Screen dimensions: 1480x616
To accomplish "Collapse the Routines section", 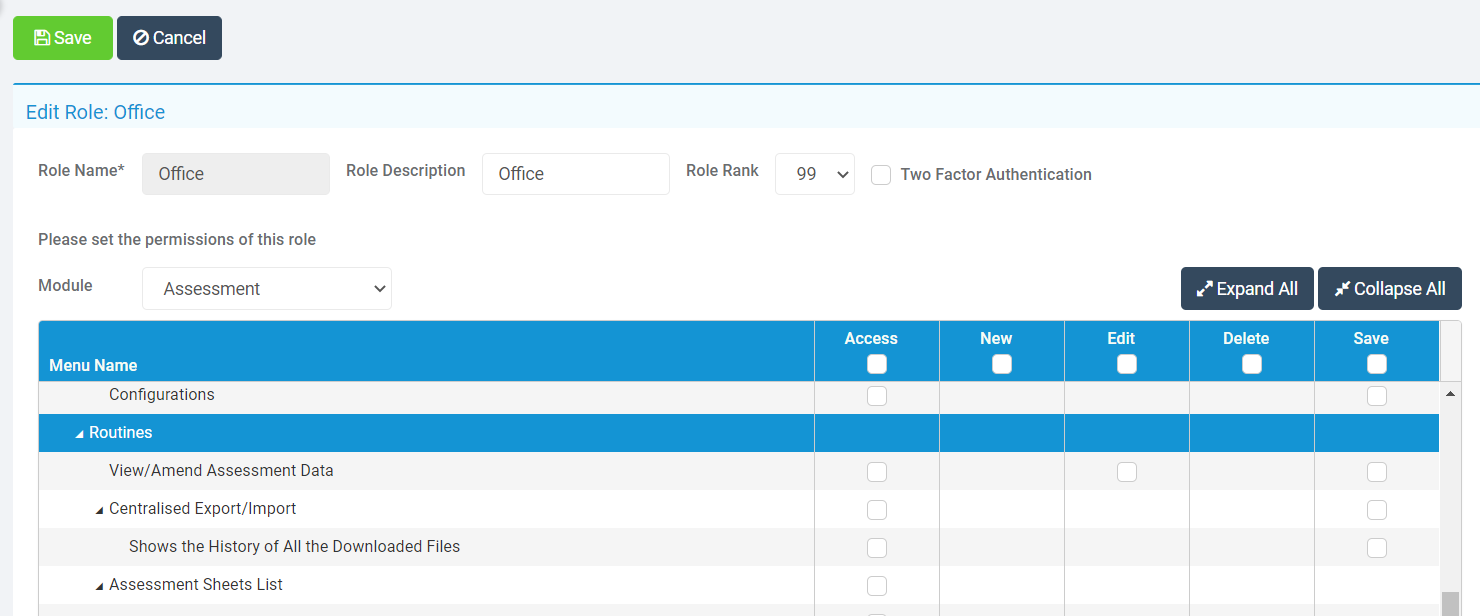I will pyautogui.click(x=80, y=432).
